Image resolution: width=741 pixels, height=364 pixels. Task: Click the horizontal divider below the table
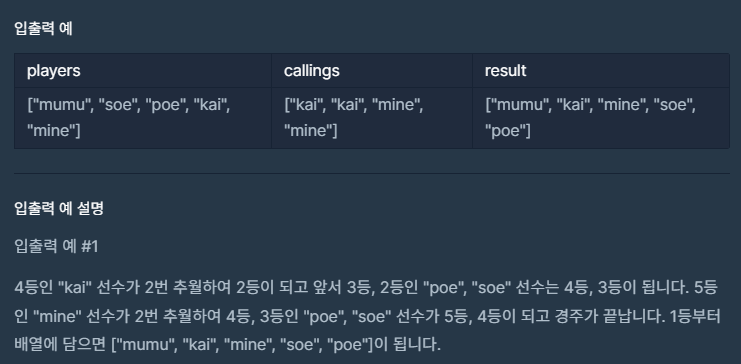coord(372,173)
